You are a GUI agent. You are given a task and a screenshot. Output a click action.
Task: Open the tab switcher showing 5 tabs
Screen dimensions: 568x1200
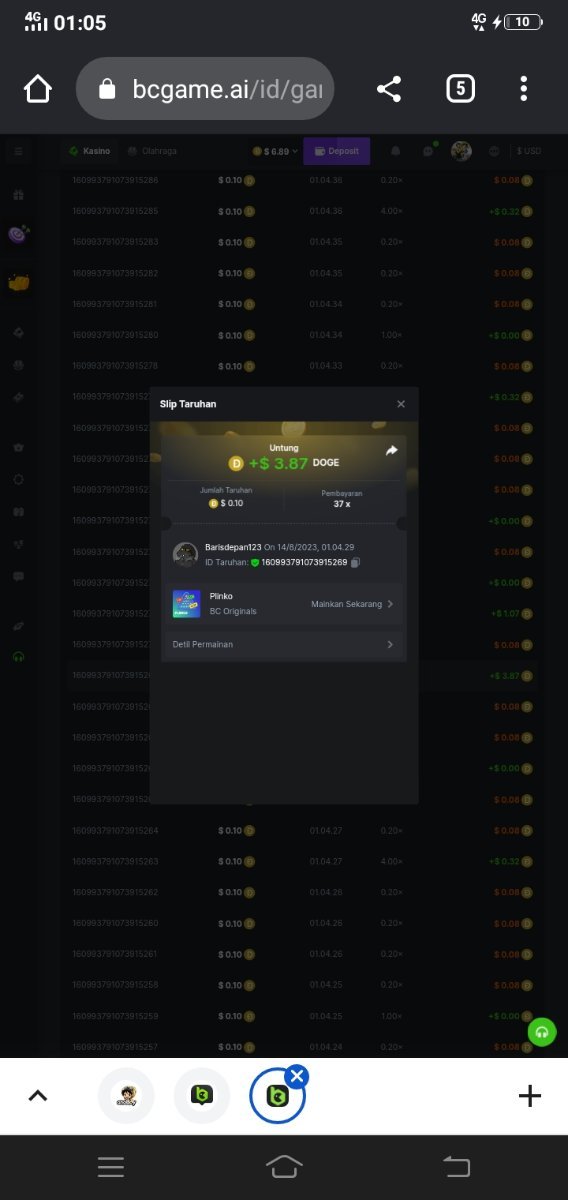click(x=459, y=89)
